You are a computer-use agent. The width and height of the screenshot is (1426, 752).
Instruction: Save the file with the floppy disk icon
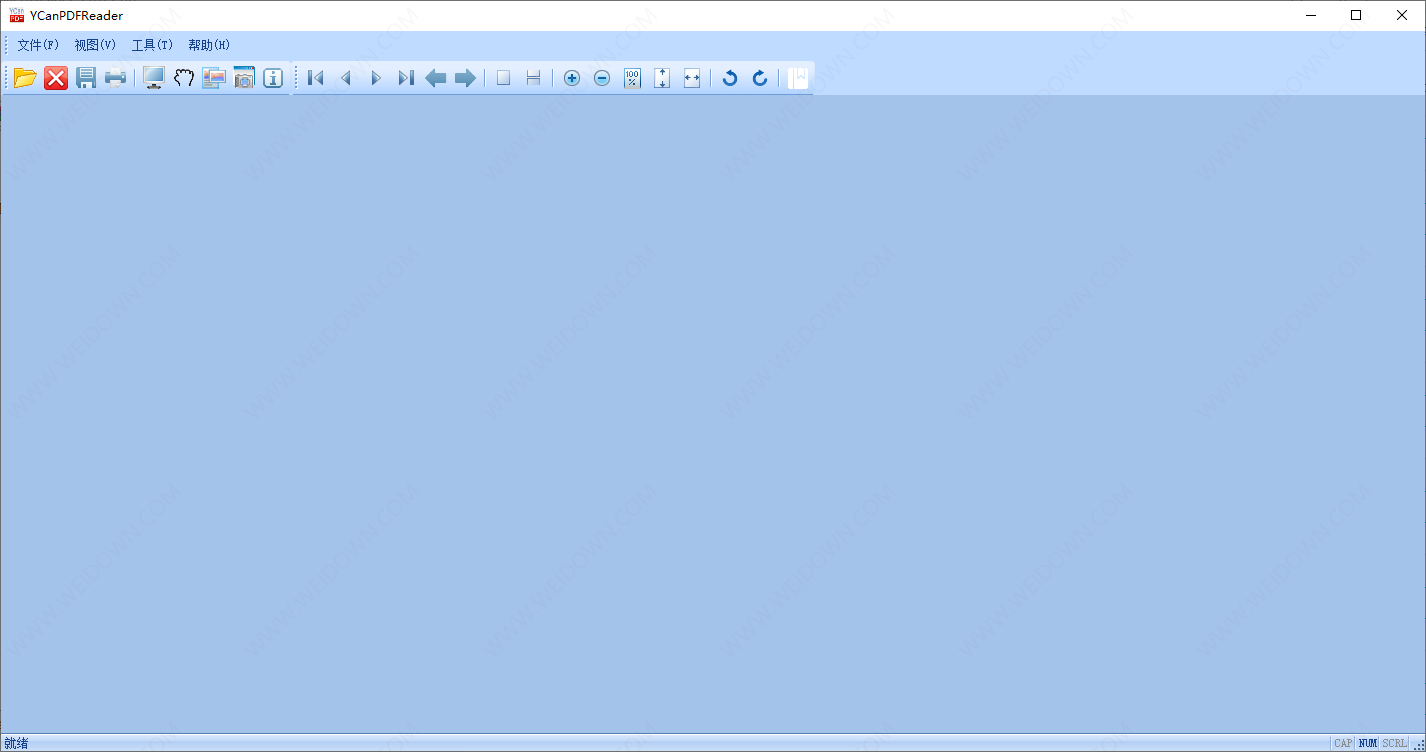point(86,78)
